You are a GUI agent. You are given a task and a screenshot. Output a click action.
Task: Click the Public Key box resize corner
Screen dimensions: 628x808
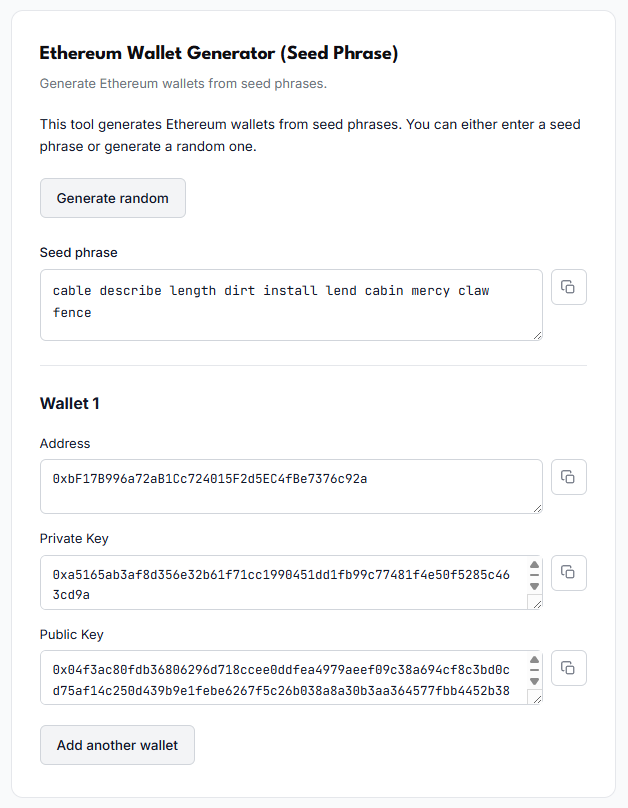pos(535,698)
